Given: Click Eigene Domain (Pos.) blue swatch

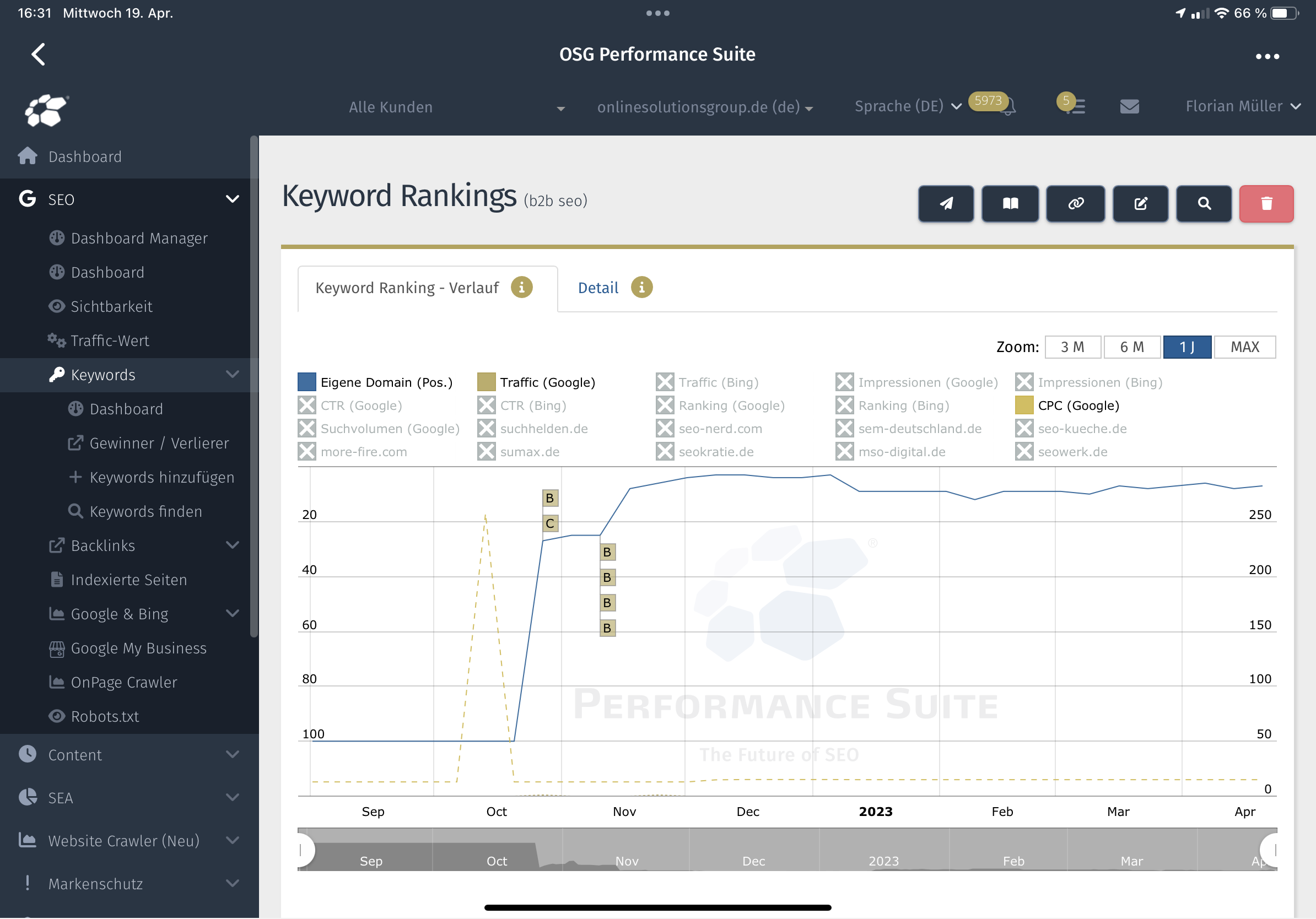Looking at the screenshot, I should click(306, 382).
